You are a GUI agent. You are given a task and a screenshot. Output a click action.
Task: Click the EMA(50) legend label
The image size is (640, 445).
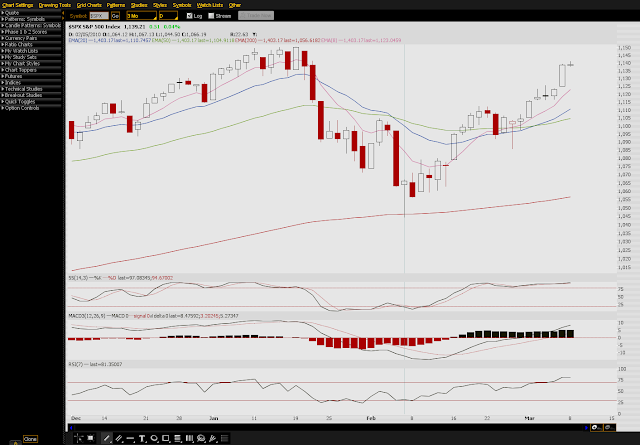point(160,40)
